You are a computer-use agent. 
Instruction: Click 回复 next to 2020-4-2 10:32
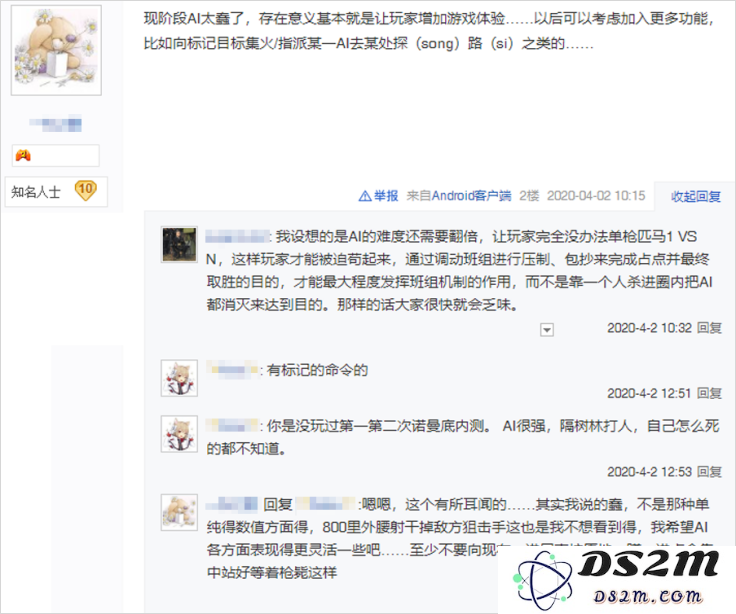point(709,328)
